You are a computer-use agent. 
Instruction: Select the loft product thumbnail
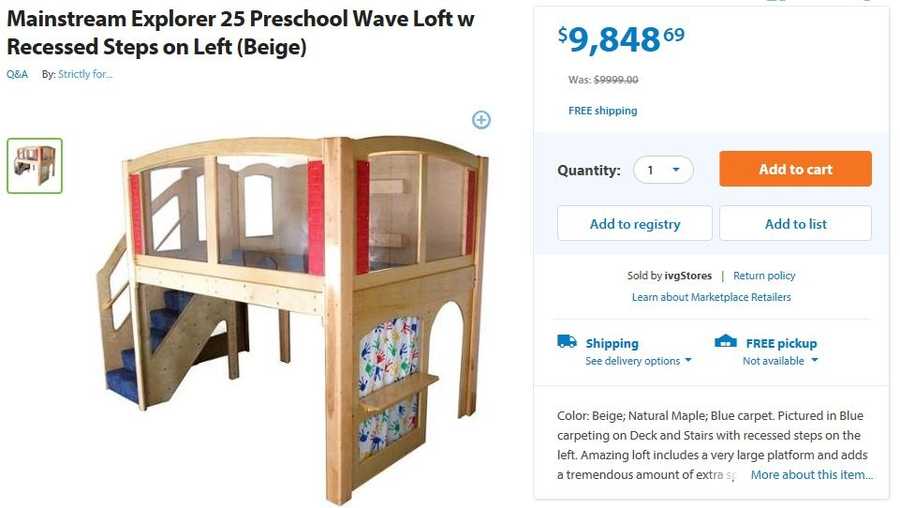pos(35,166)
